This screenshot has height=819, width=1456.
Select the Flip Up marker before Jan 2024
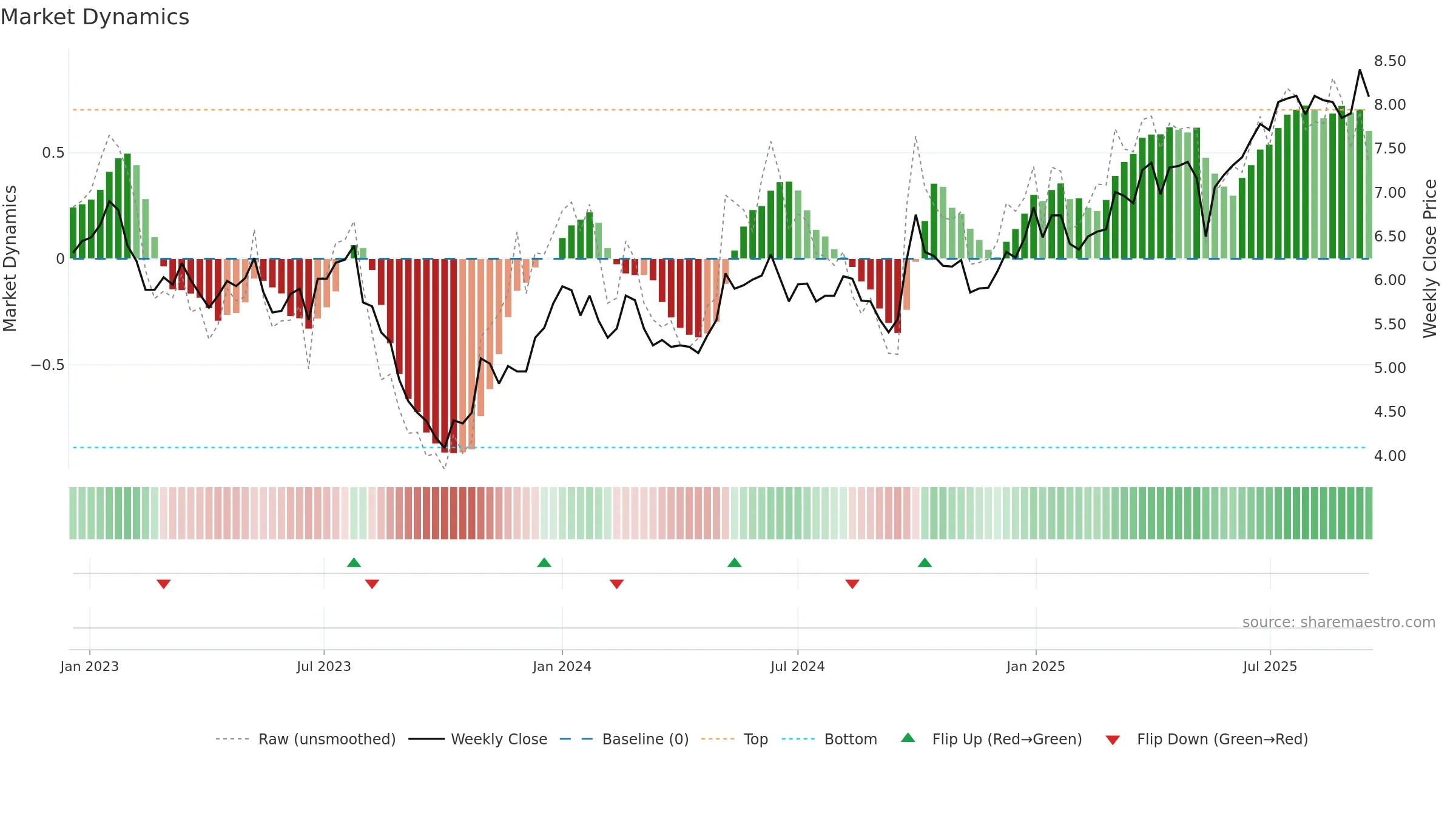click(x=544, y=562)
